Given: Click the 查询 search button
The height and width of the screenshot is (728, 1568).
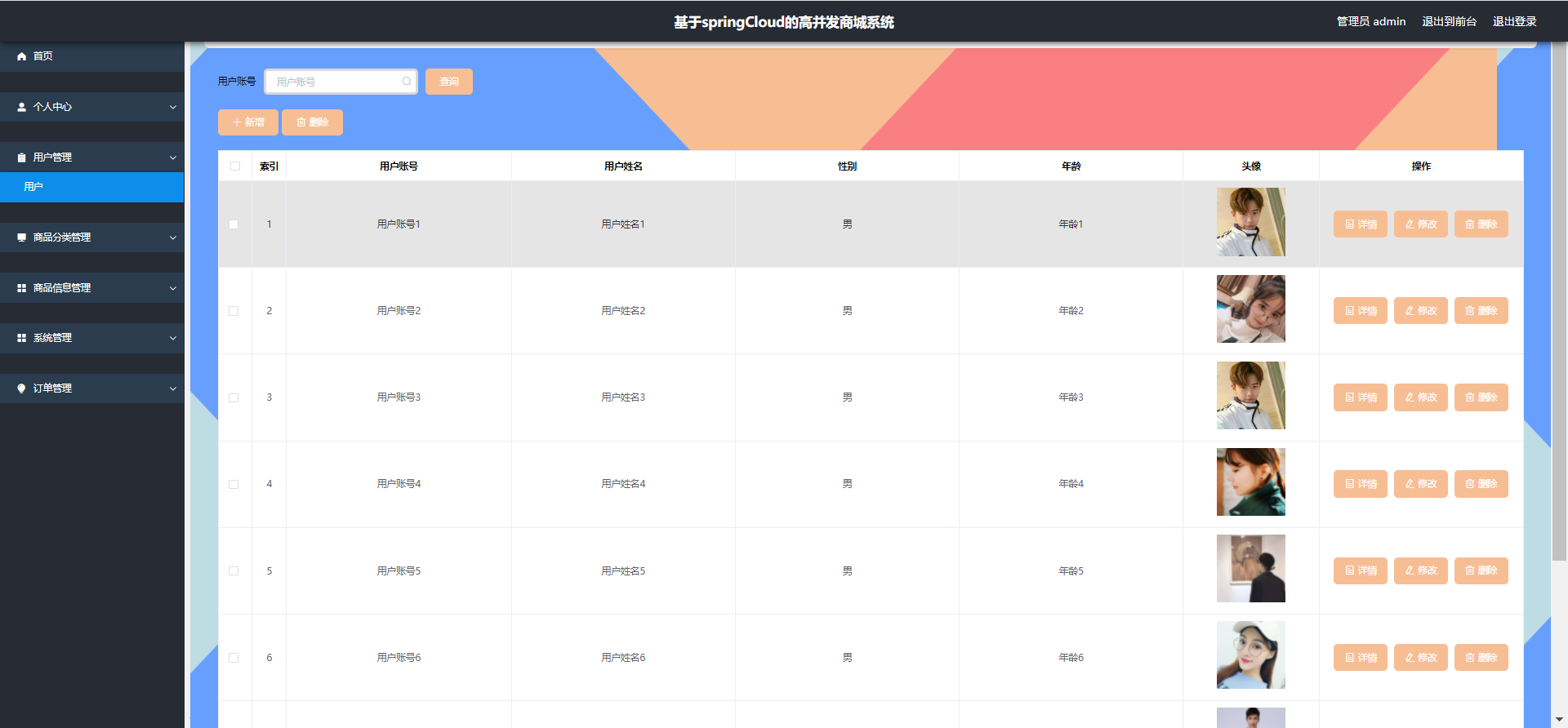Looking at the screenshot, I should [x=449, y=82].
